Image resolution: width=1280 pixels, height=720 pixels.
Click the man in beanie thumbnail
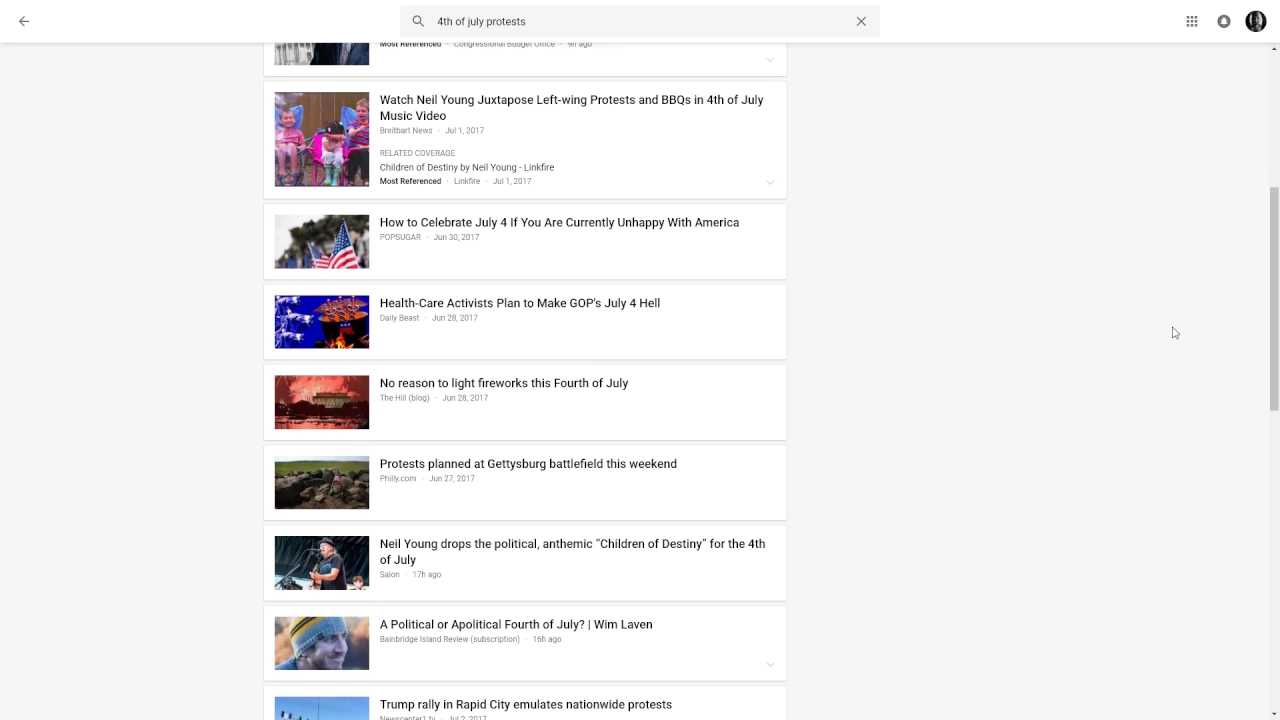coord(322,643)
